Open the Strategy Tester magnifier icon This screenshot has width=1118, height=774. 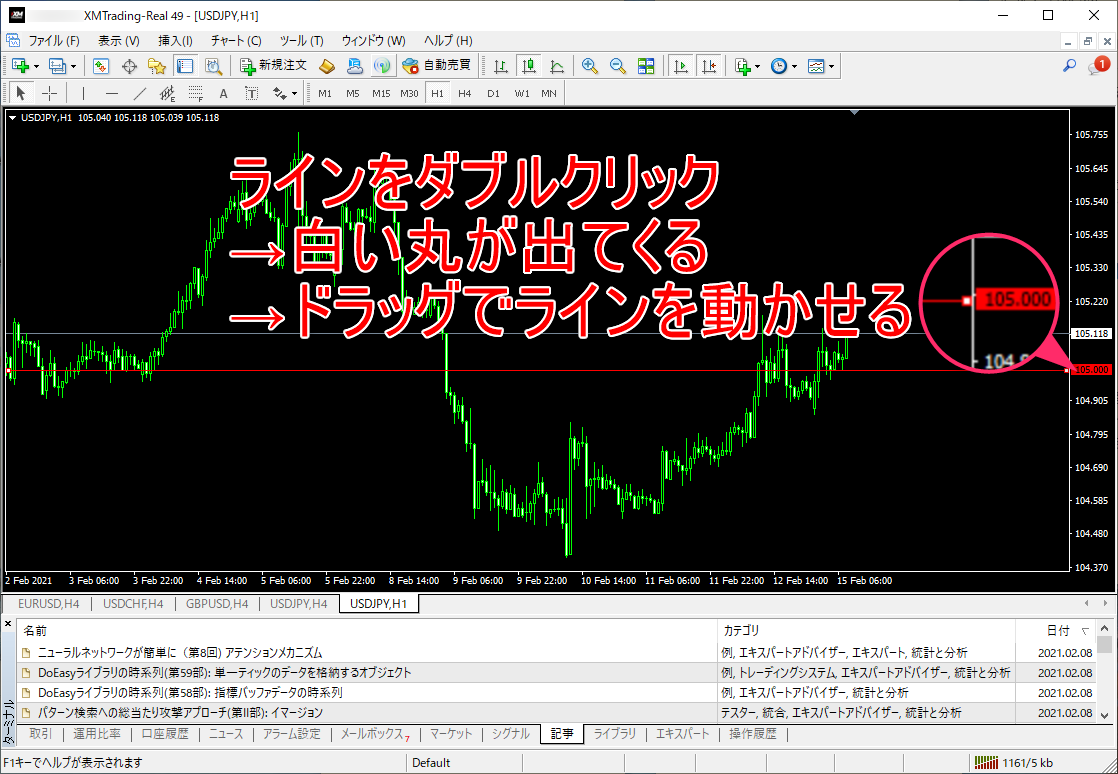click(213, 66)
